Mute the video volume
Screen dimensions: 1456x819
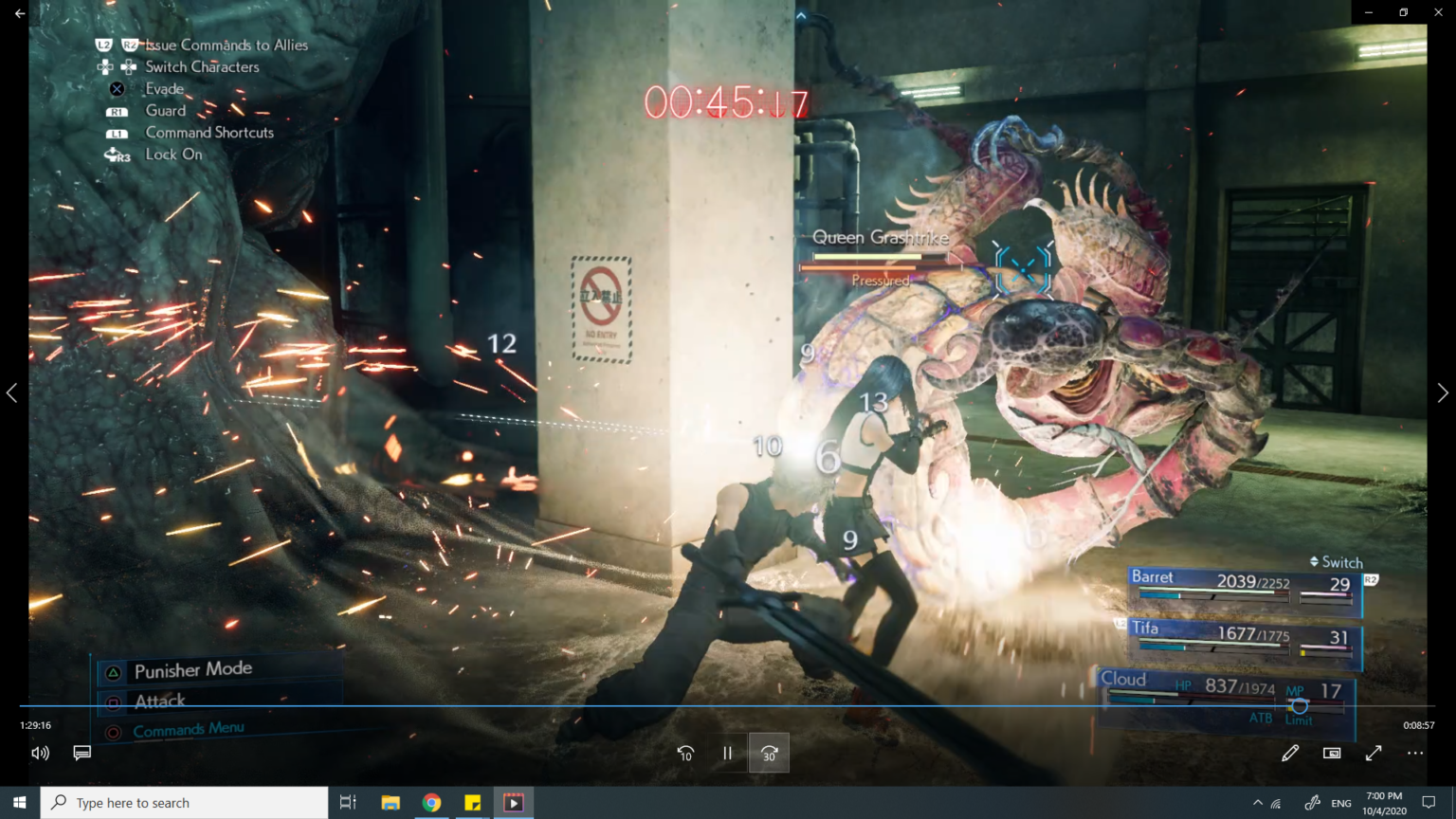tap(40, 753)
